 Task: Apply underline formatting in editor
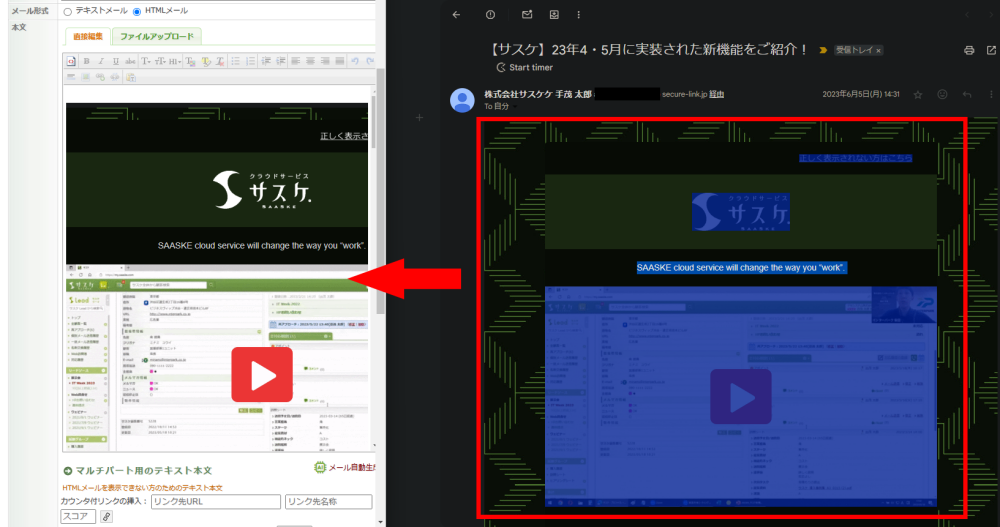[x=115, y=61]
